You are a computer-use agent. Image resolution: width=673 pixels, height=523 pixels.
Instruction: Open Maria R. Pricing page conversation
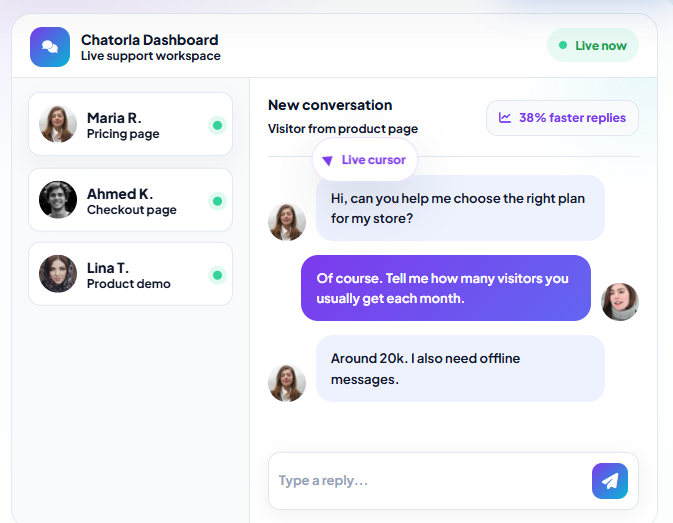click(x=130, y=124)
